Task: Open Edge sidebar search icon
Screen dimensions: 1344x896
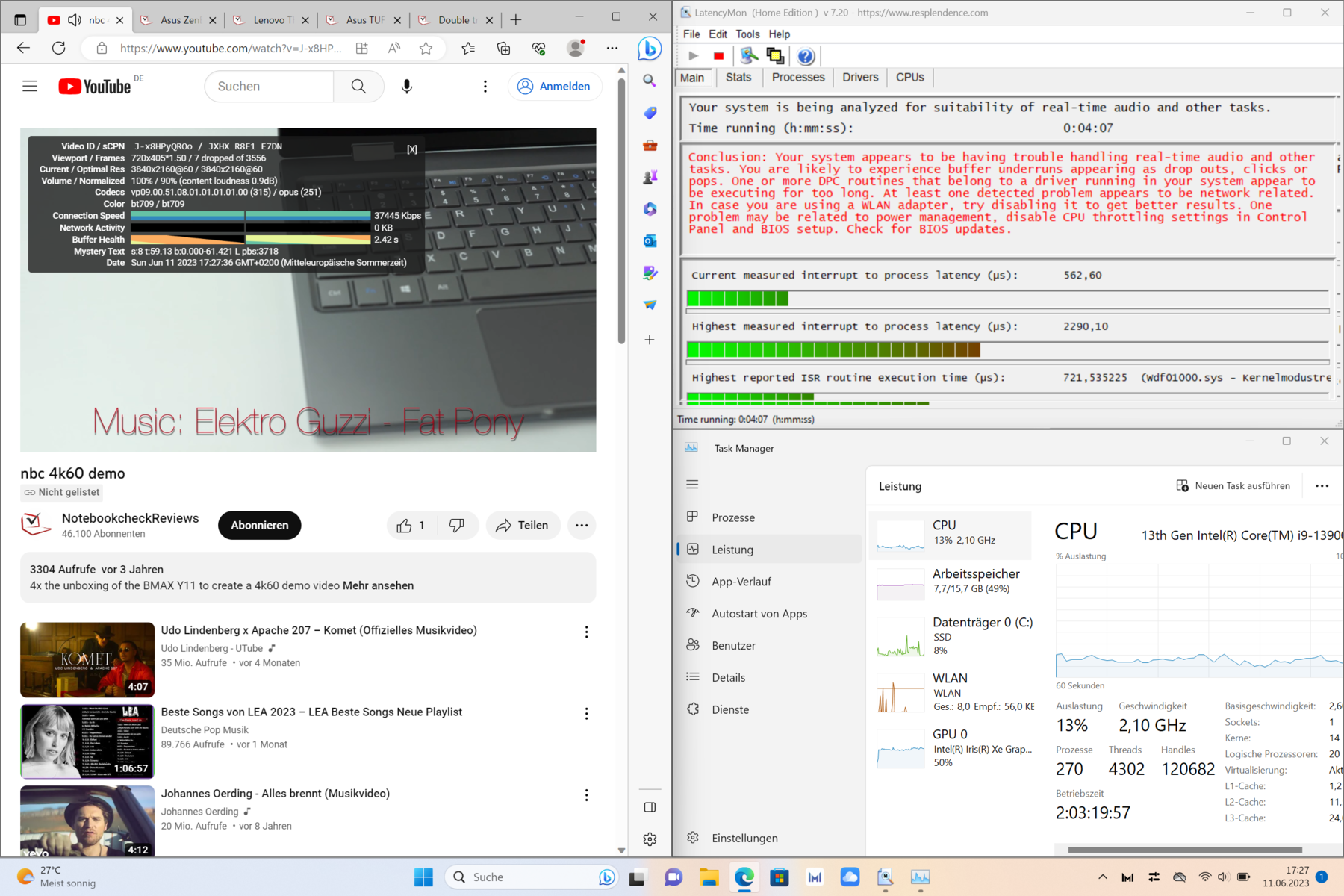Action: (650, 81)
